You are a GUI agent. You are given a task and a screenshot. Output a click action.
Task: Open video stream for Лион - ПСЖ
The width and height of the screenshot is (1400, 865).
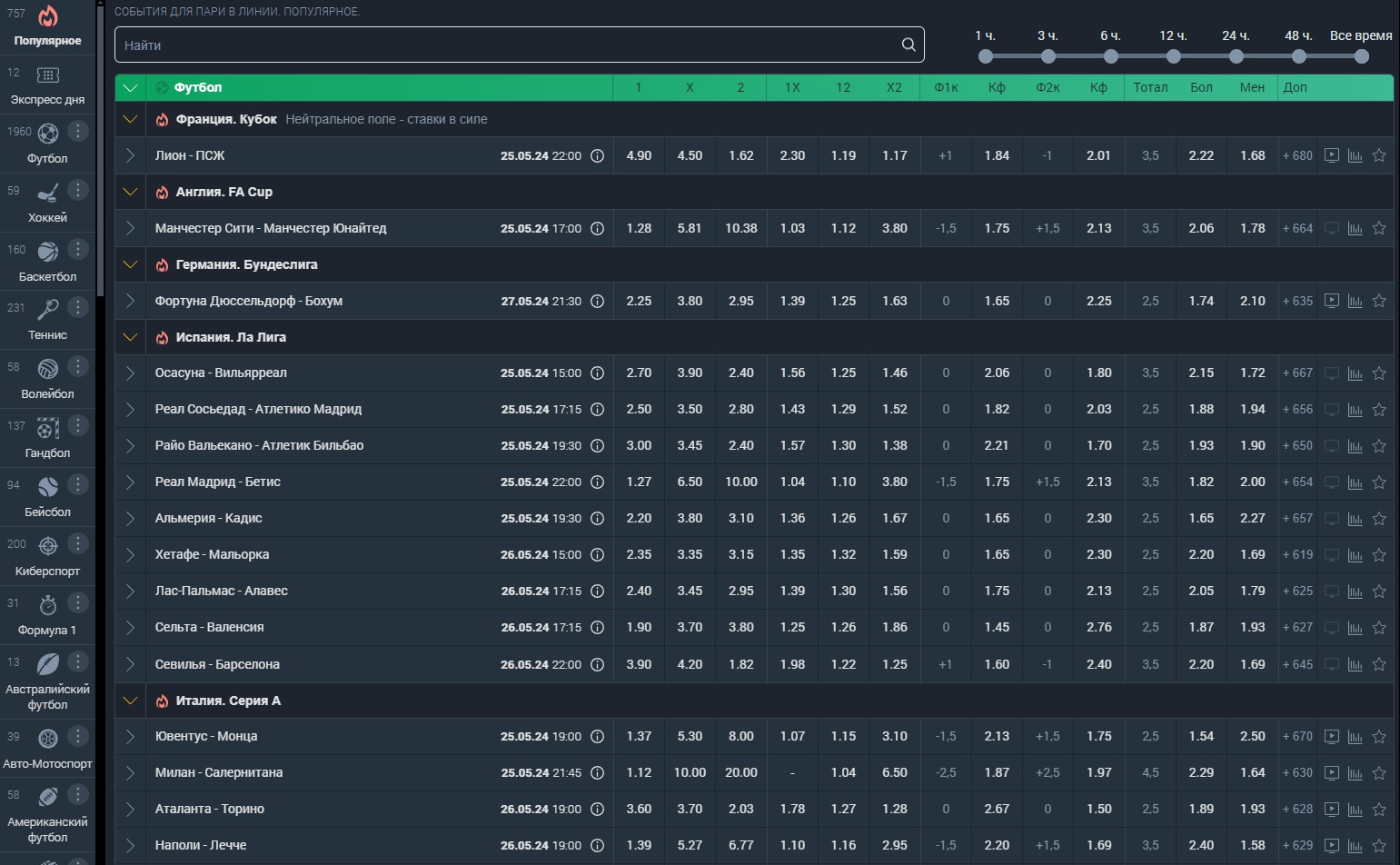(1331, 155)
